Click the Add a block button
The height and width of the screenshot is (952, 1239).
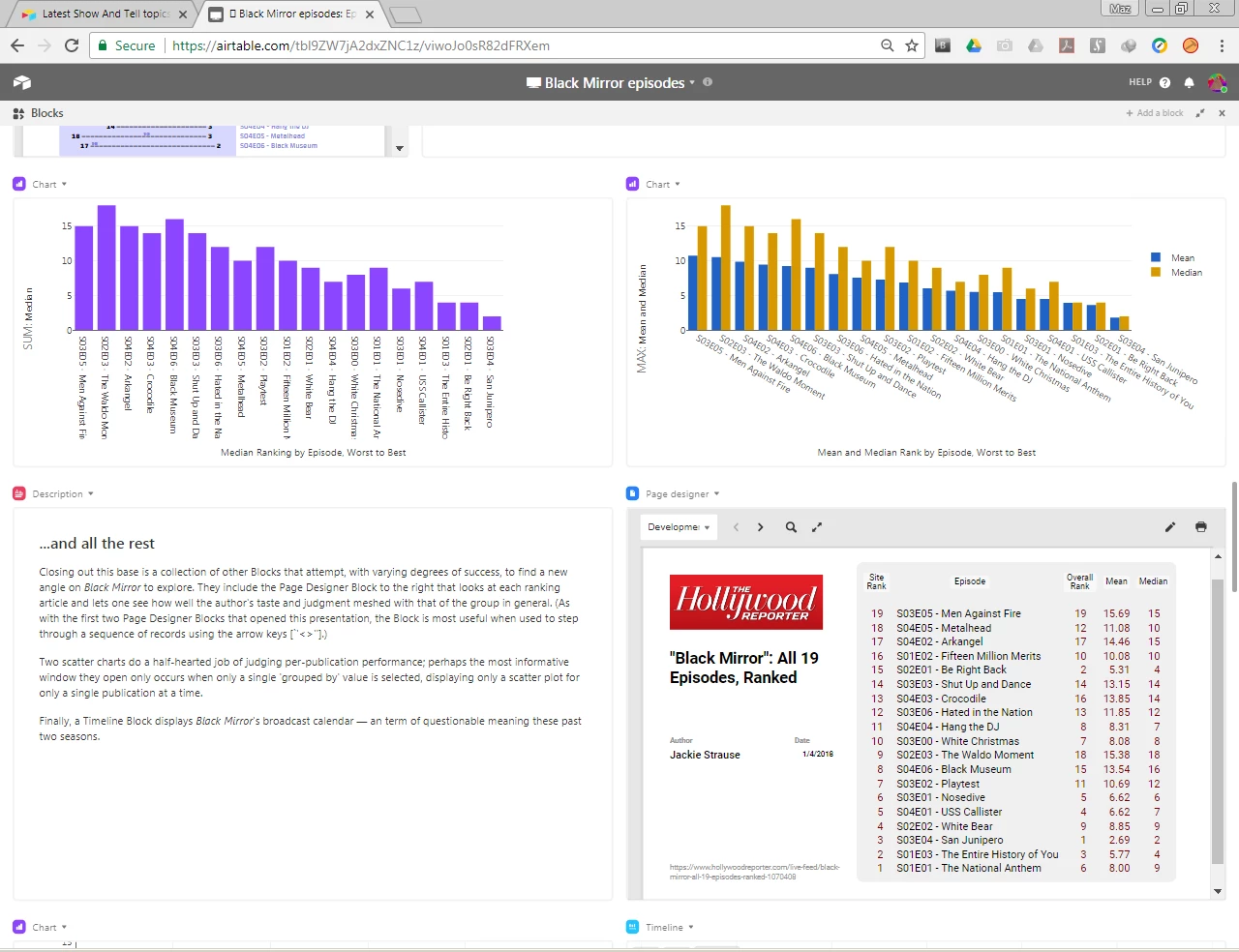tap(1155, 113)
